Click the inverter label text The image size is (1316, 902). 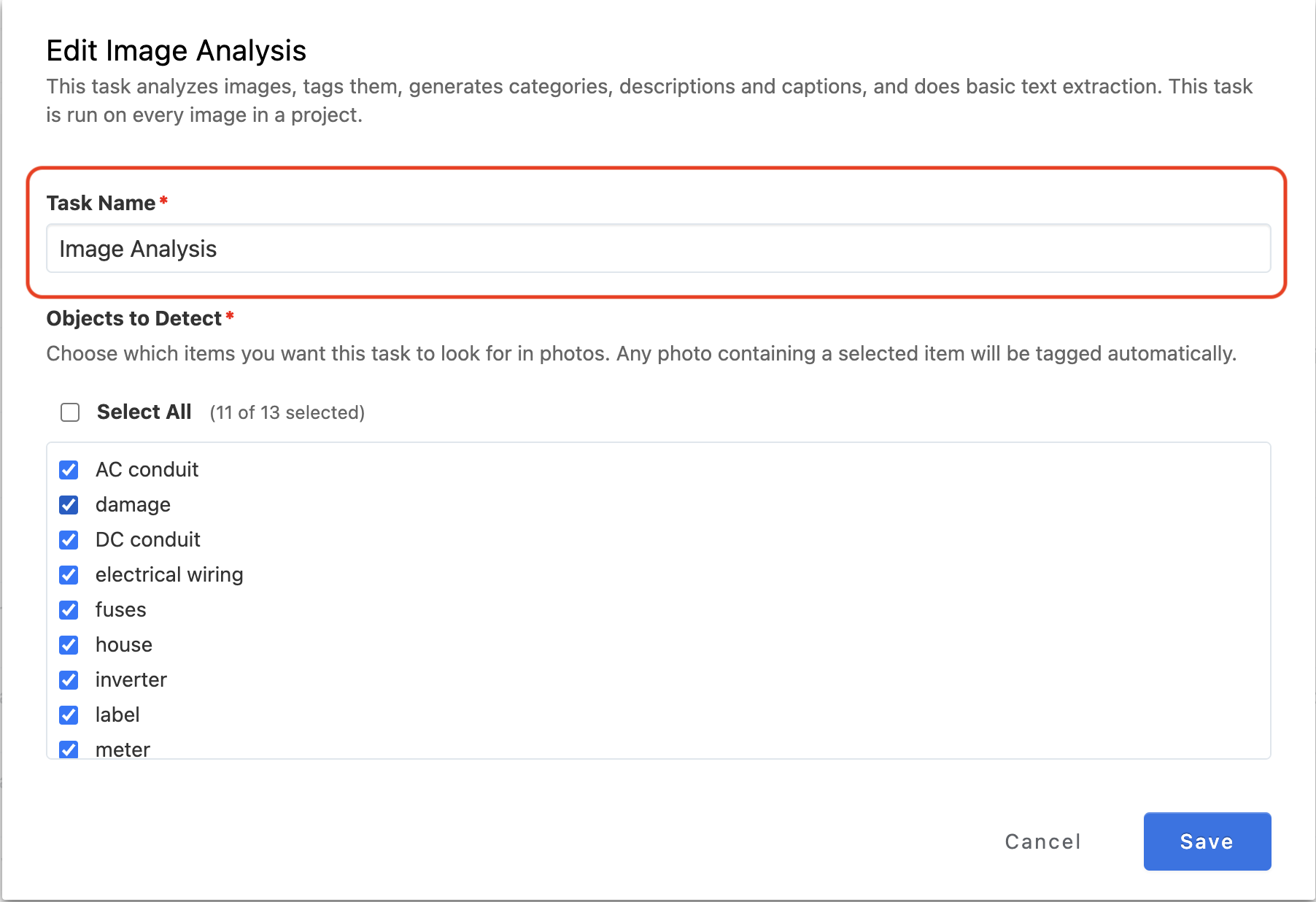(x=131, y=680)
